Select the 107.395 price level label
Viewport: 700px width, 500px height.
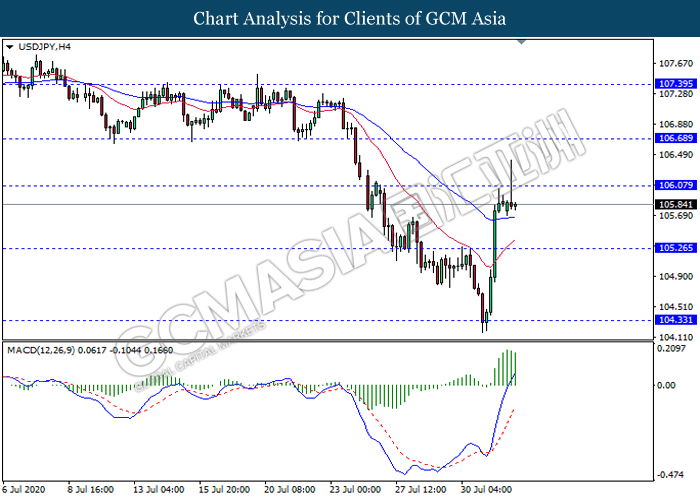pyautogui.click(x=676, y=83)
